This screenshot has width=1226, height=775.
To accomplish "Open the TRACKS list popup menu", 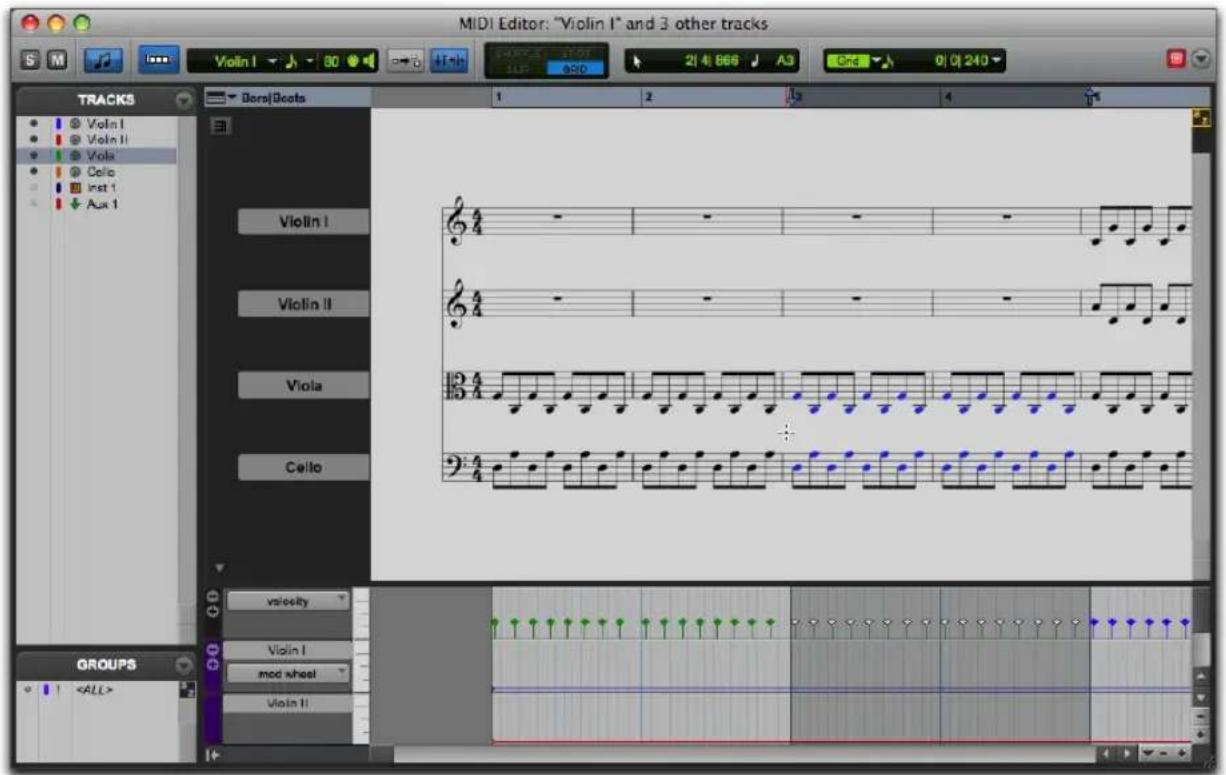I will point(182,100).
